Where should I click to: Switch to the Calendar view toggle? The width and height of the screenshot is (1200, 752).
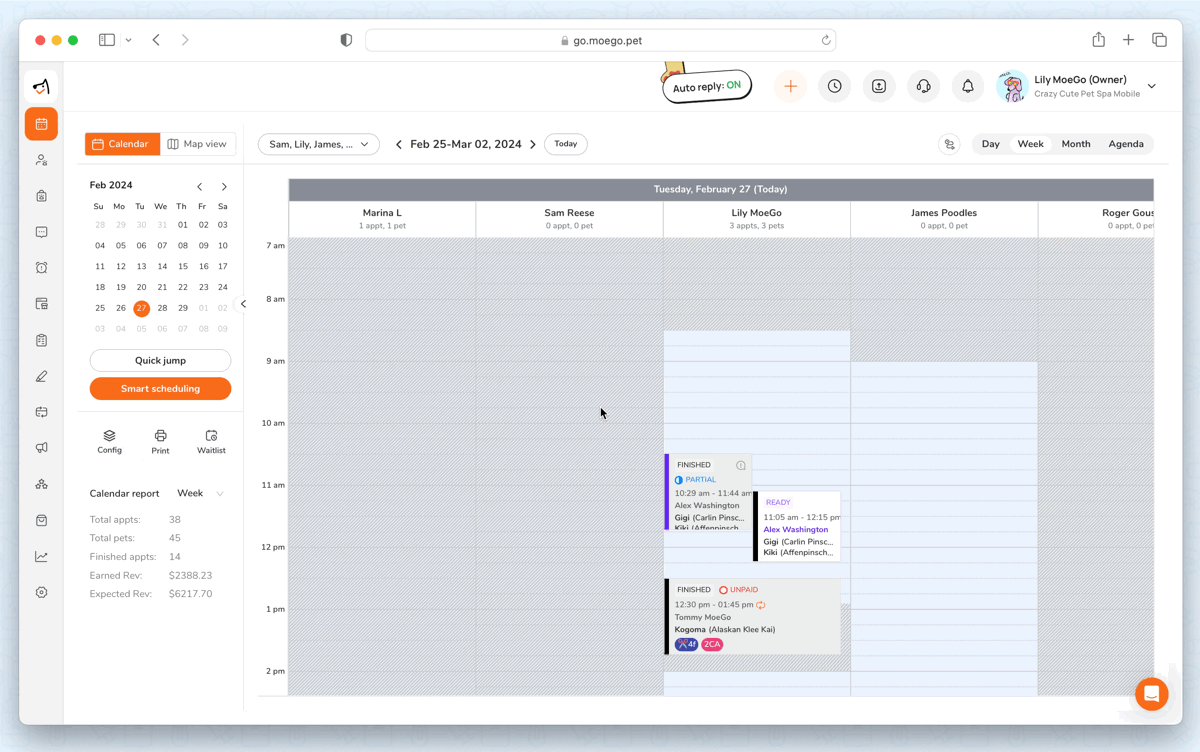(x=122, y=144)
